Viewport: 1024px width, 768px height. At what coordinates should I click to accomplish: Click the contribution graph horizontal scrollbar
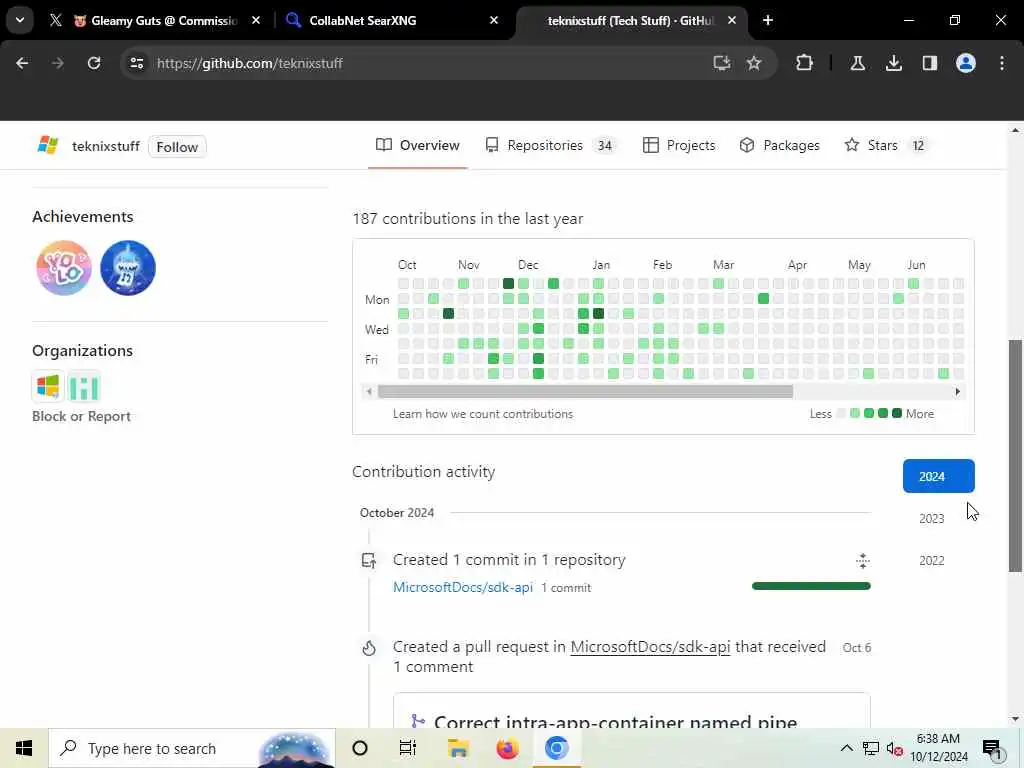coord(585,392)
